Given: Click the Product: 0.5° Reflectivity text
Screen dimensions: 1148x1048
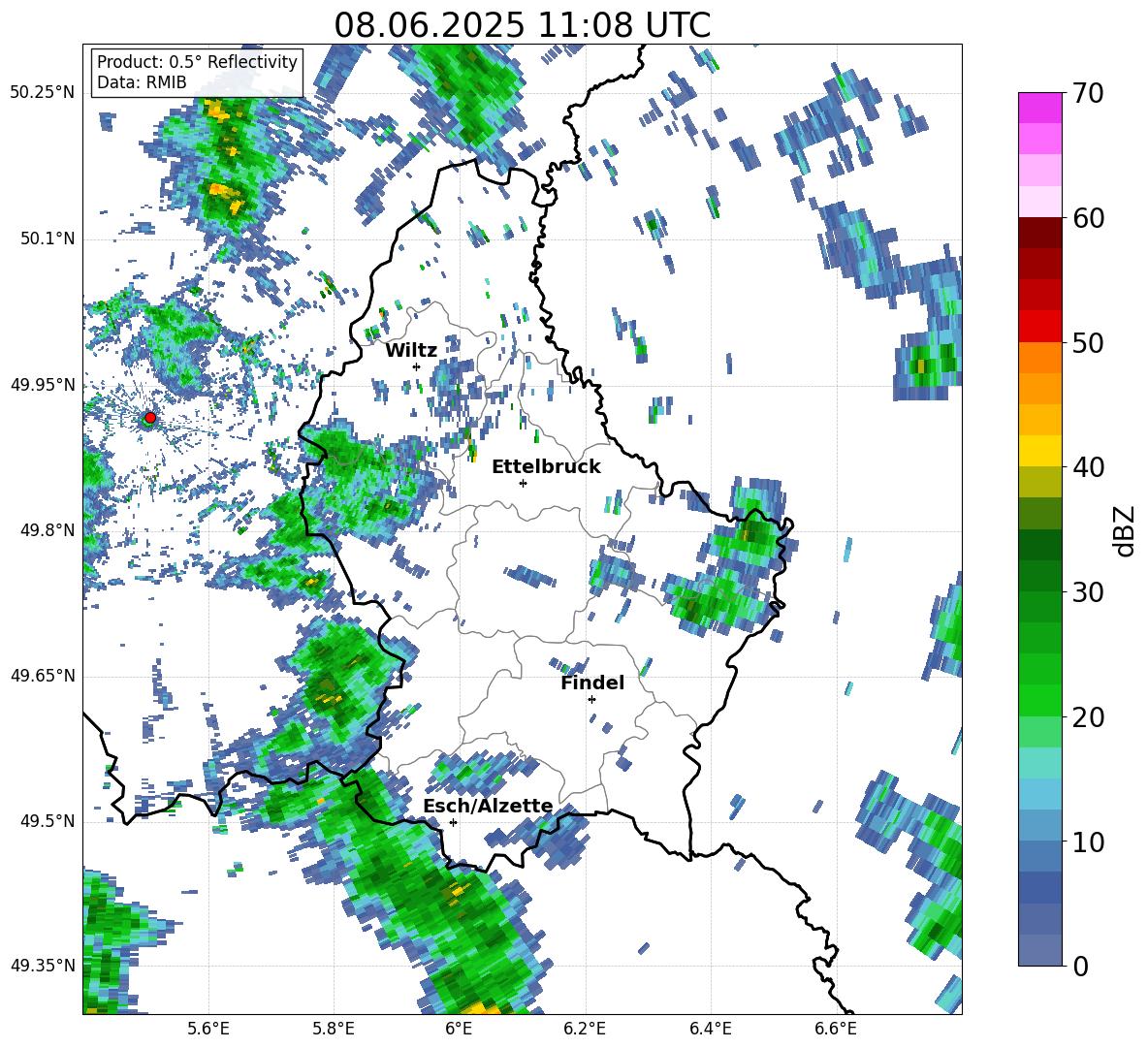Looking at the screenshot, I should [x=197, y=62].
